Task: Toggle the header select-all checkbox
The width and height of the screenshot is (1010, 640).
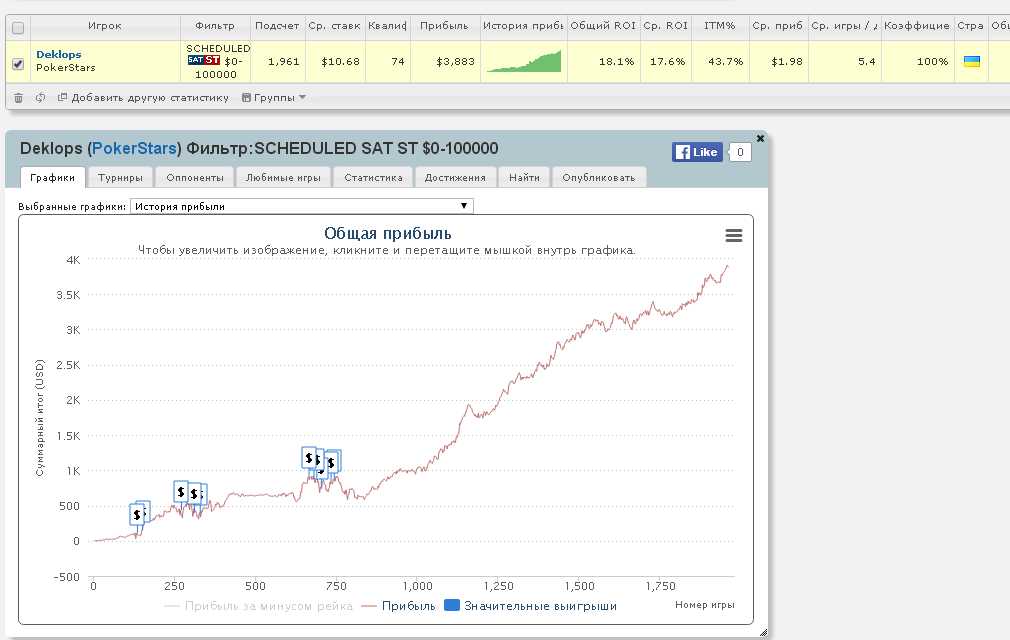Action: (18, 28)
